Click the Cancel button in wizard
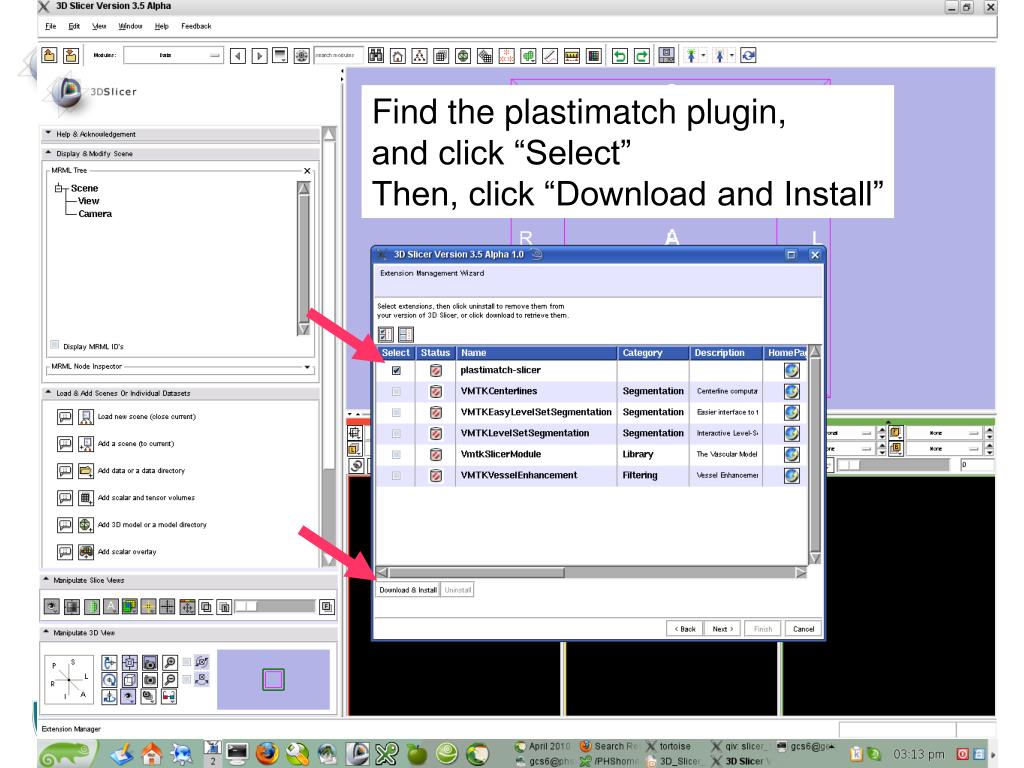Screen dimensions: 1024x768 (x=803, y=629)
